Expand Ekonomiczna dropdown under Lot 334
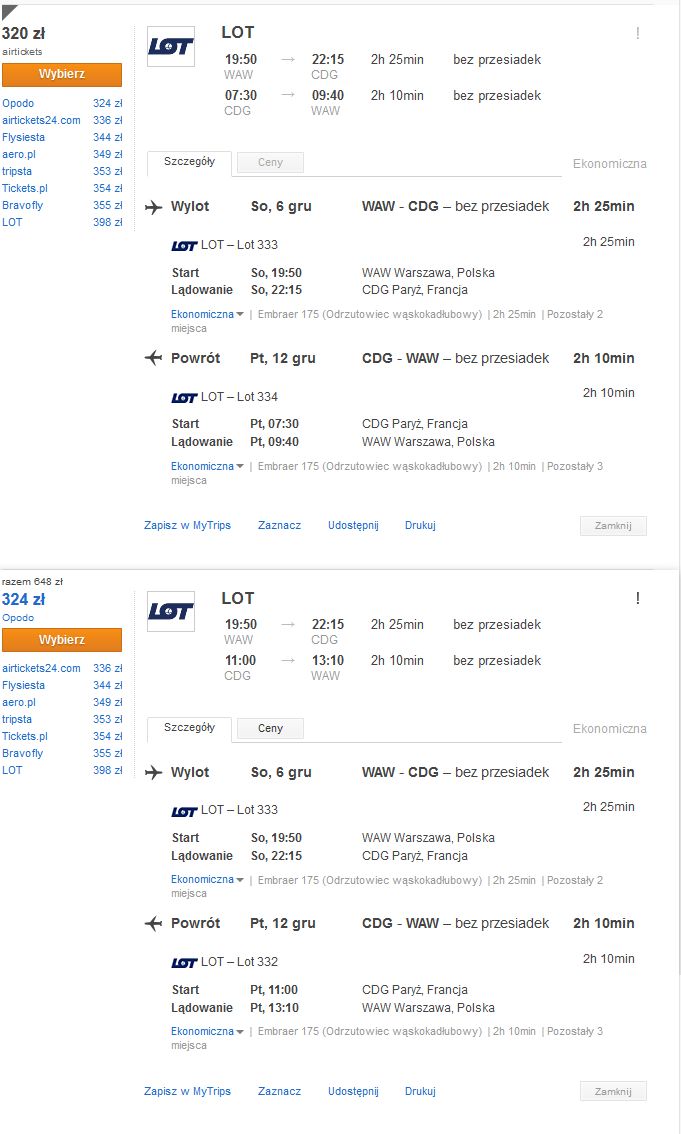This screenshot has height=1134, width=681. [x=207, y=466]
